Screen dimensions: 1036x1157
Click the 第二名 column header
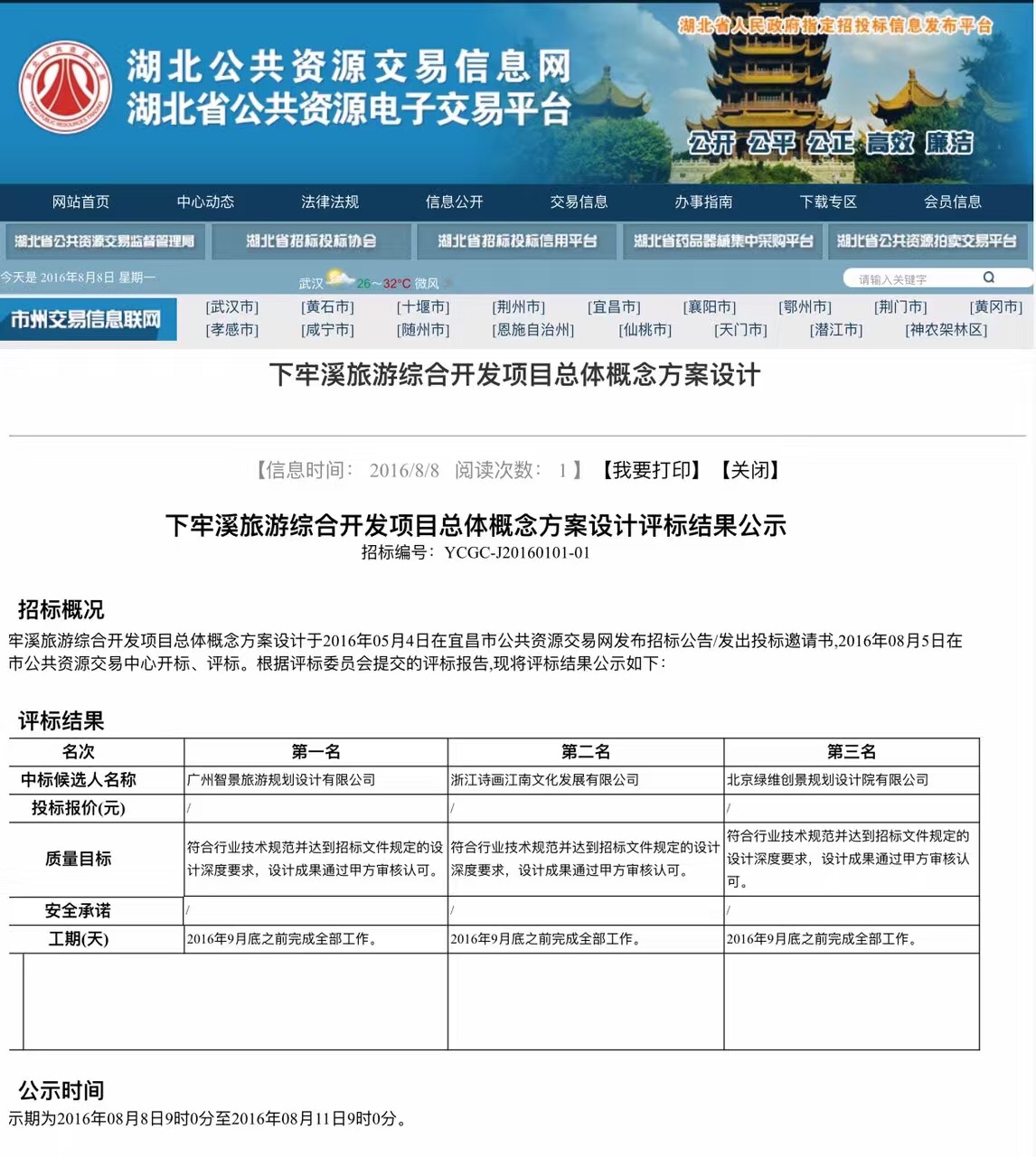(586, 752)
